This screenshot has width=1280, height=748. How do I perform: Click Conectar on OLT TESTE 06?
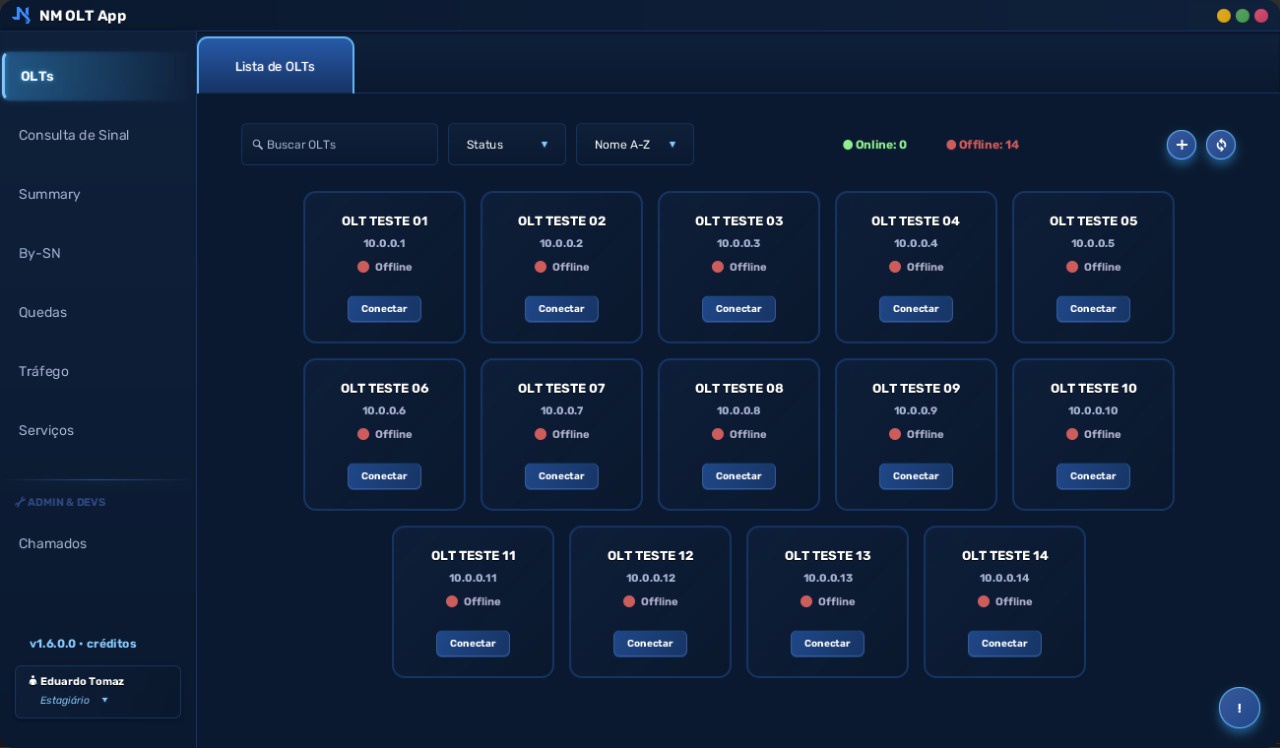[x=384, y=476]
